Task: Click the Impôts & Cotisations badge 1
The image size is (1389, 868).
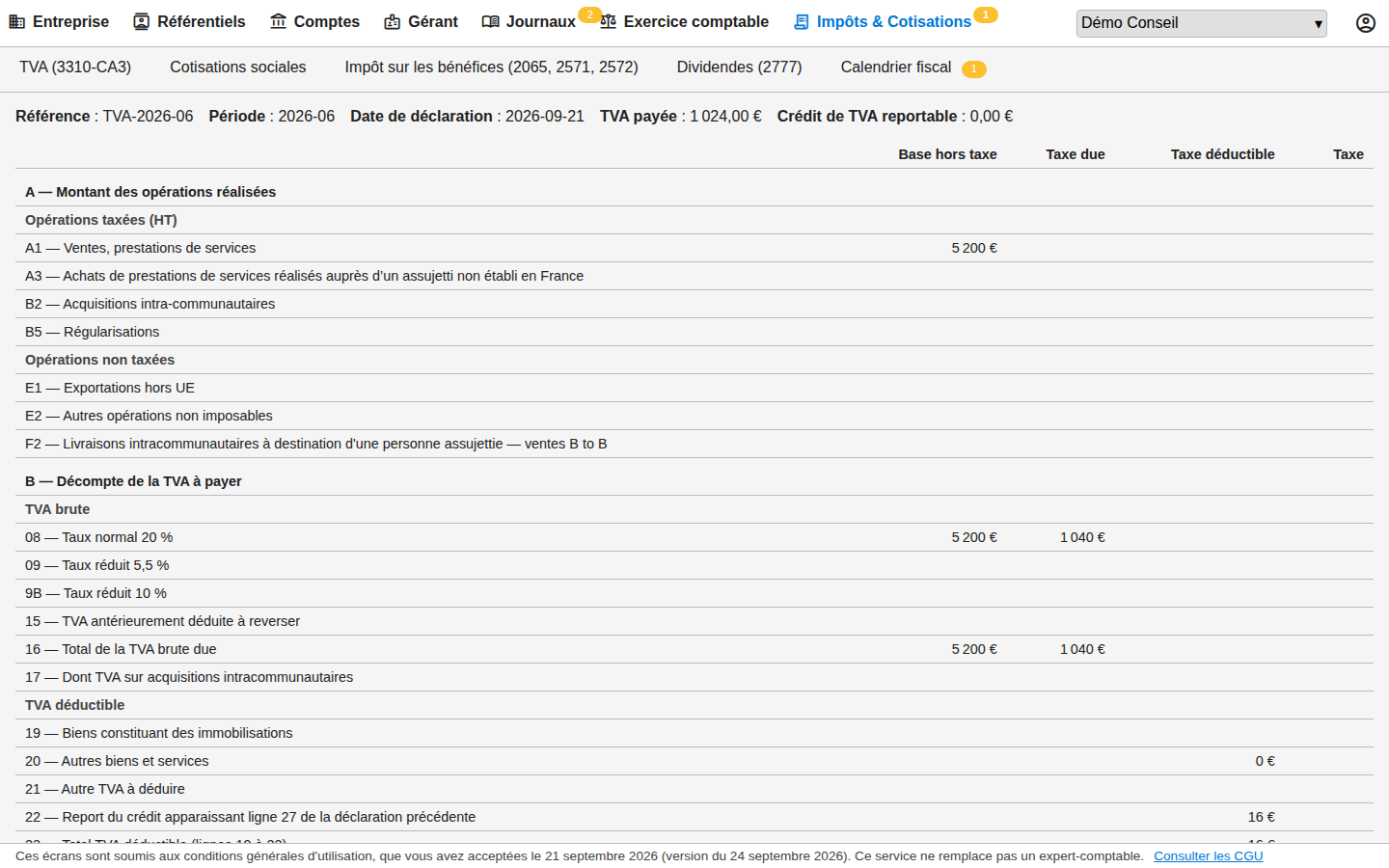Action: click(986, 14)
